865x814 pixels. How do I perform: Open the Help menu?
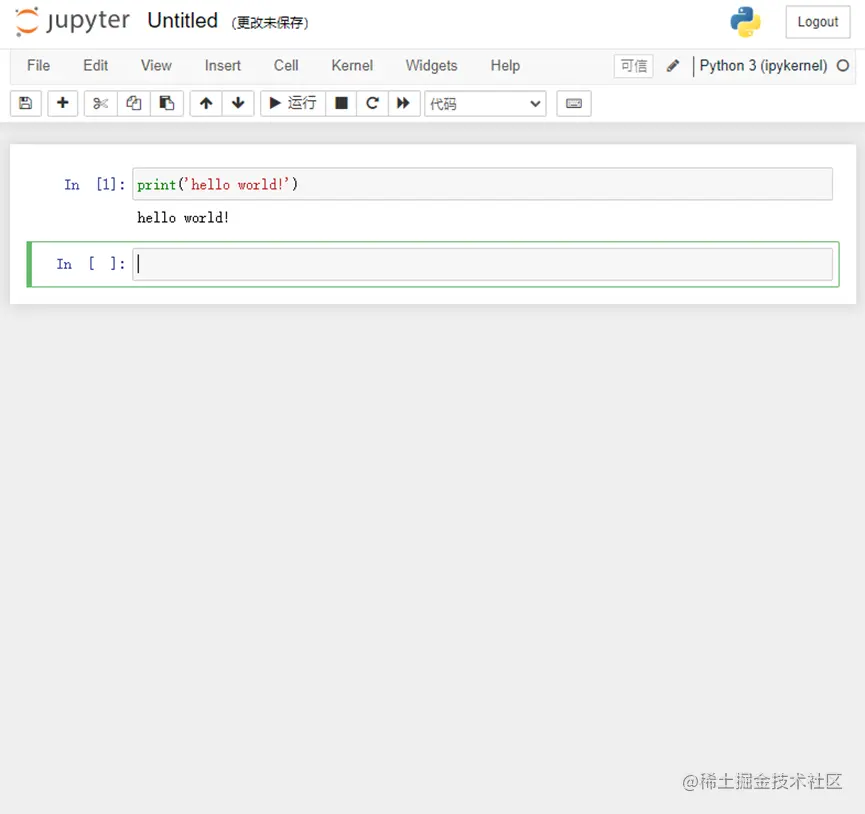[505, 66]
